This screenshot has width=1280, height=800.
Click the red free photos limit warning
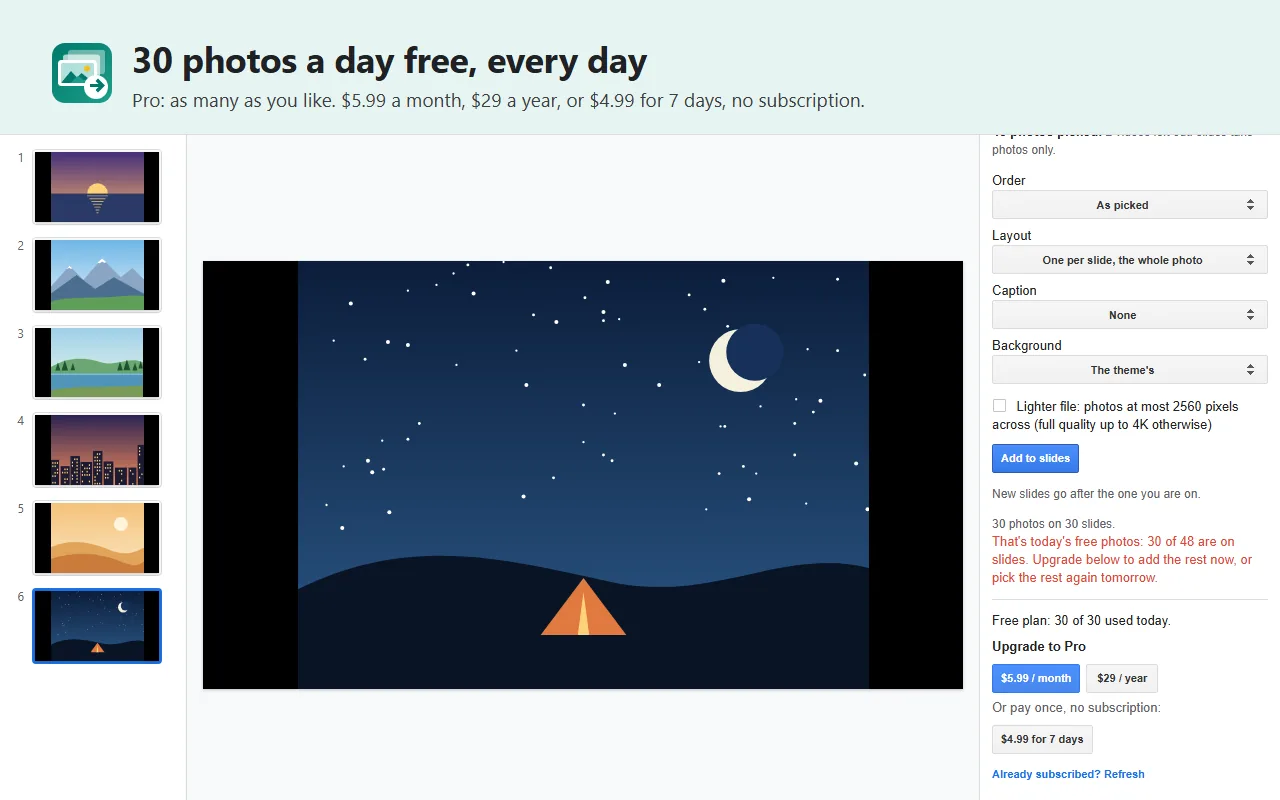tap(1122, 560)
